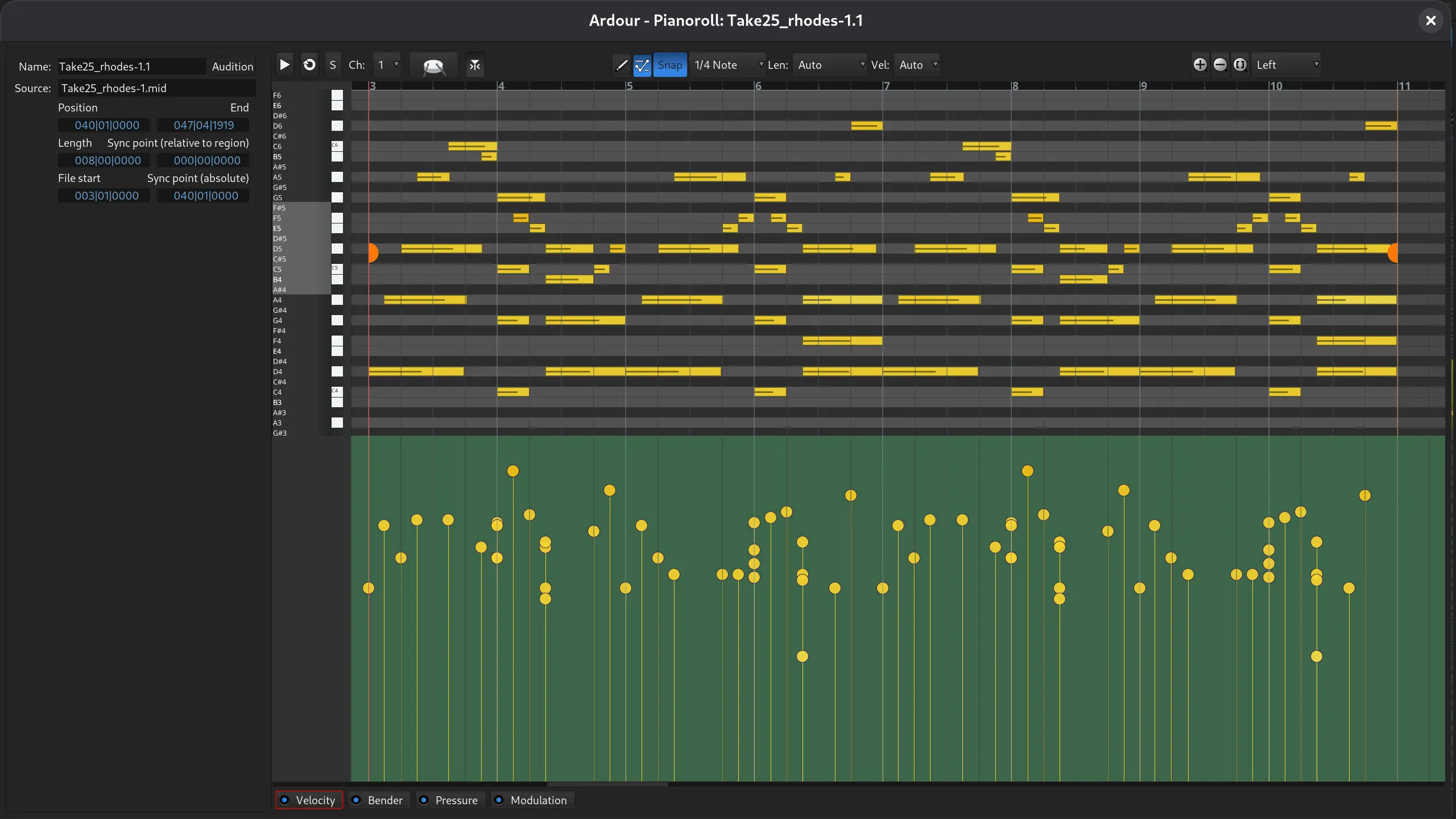Screen dimensions: 1456x819
Task: Click the loop playback icon
Action: click(x=309, y=65)
